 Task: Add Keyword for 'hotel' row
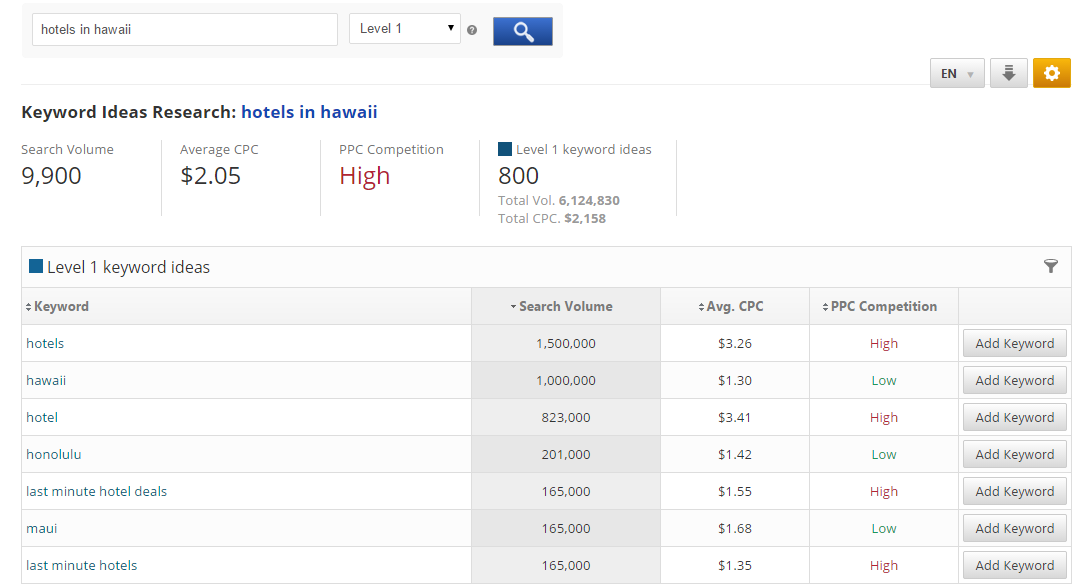coord(1014,418)
